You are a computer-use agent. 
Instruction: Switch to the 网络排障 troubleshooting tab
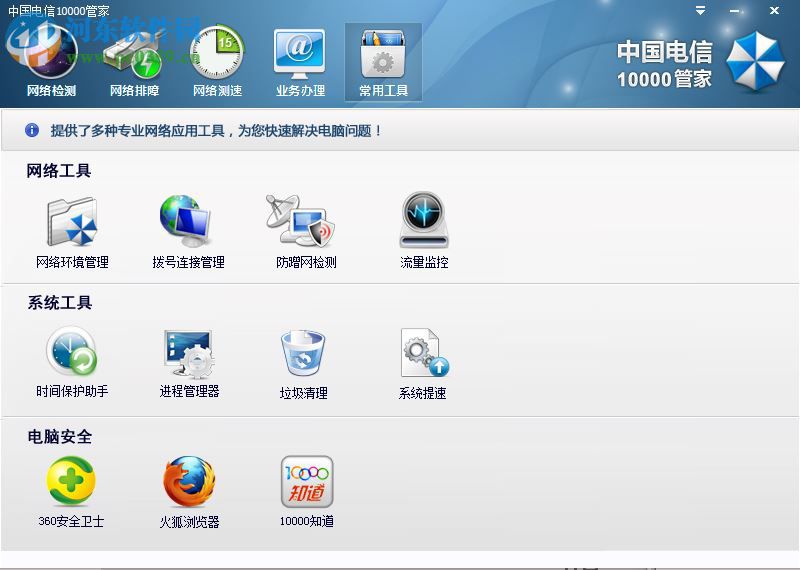(x=134, y=61)
